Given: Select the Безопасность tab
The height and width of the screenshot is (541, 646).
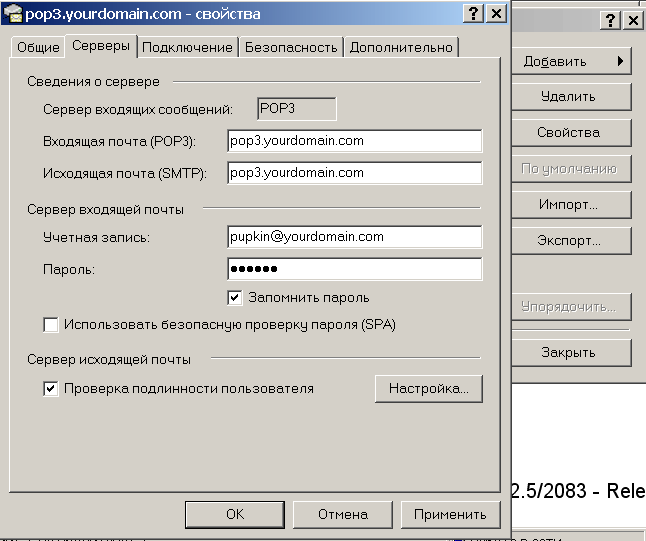Looking at the screenshot, I should 289,47.
